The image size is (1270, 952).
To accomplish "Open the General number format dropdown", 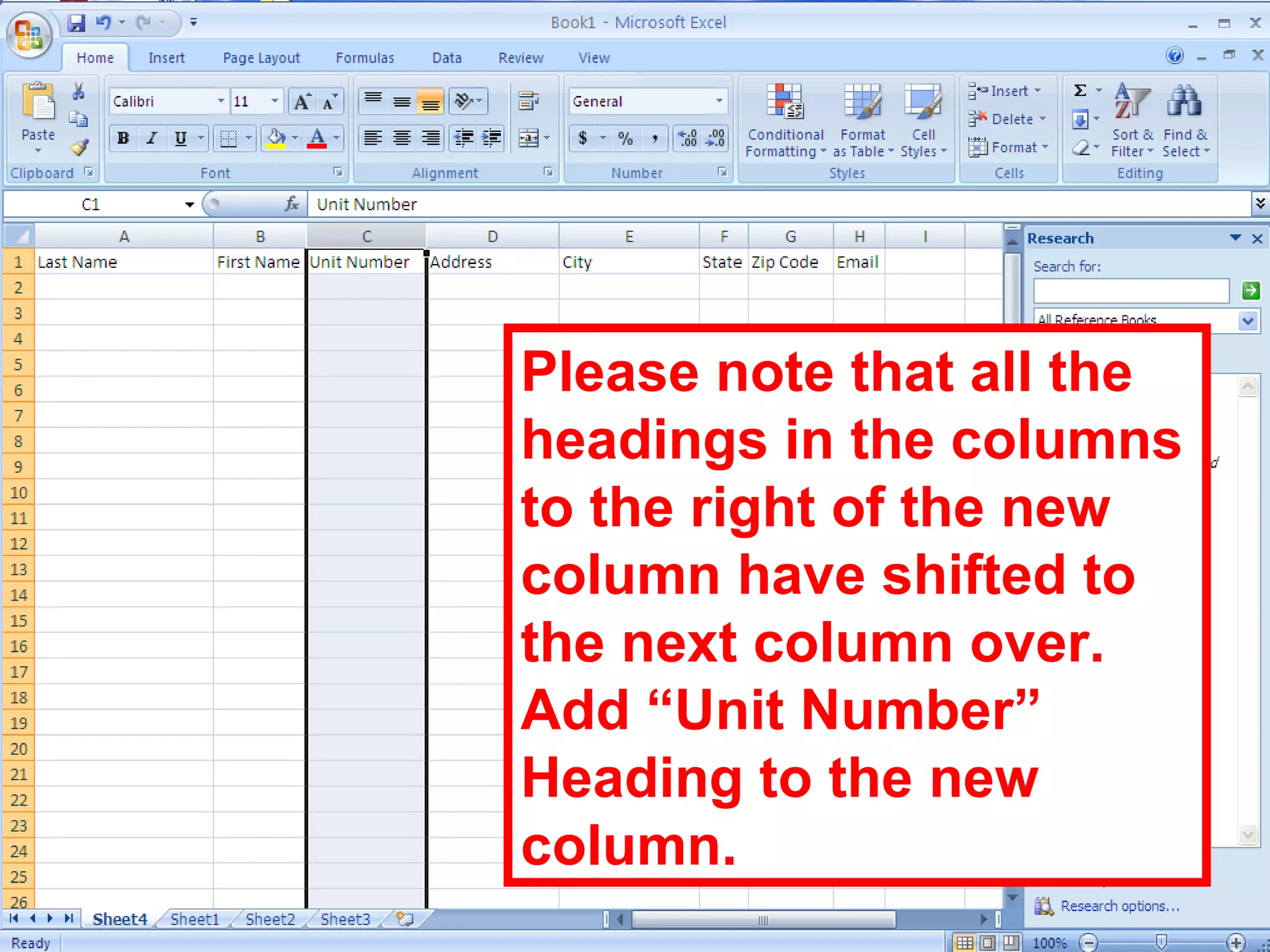I will click(x=719, y=101).
